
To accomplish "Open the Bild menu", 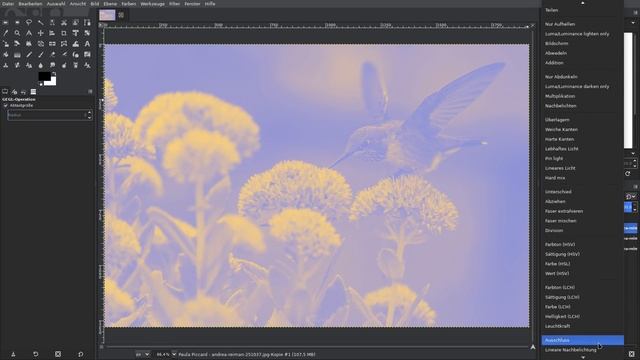I will pos(95,4).
